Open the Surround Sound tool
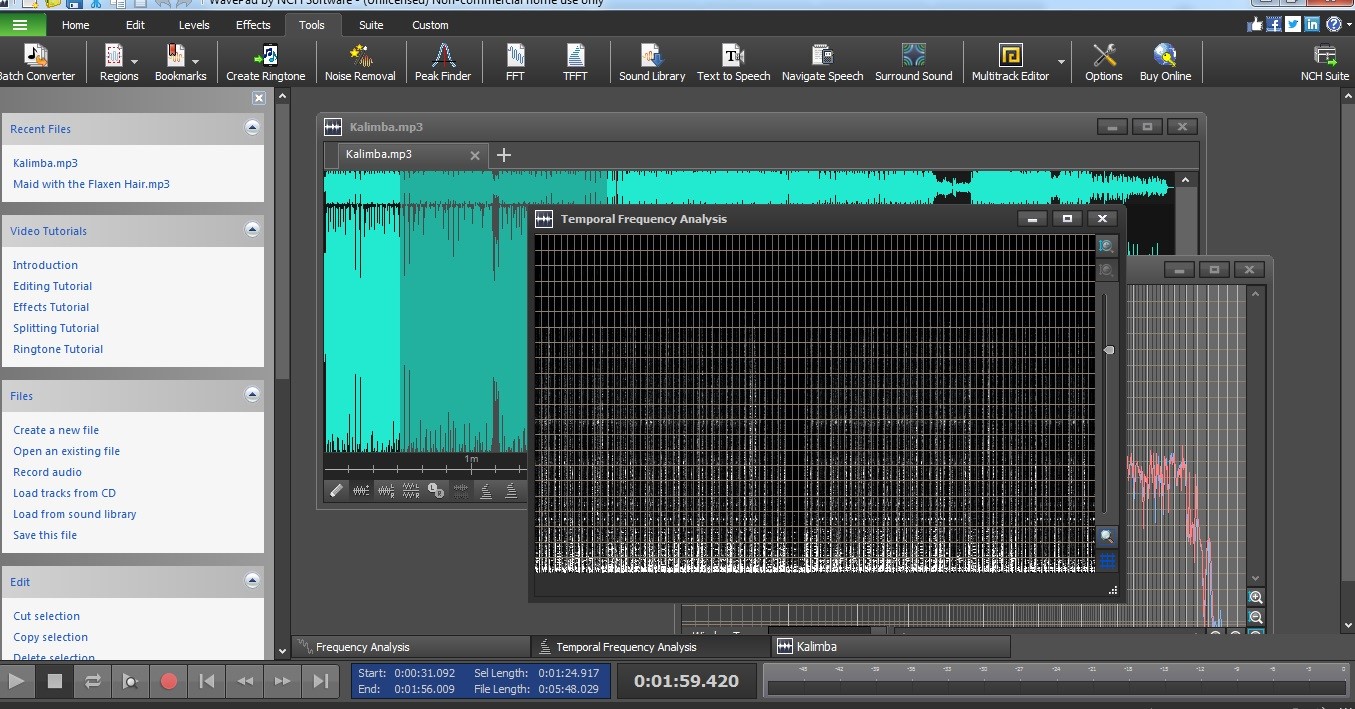 913,62
